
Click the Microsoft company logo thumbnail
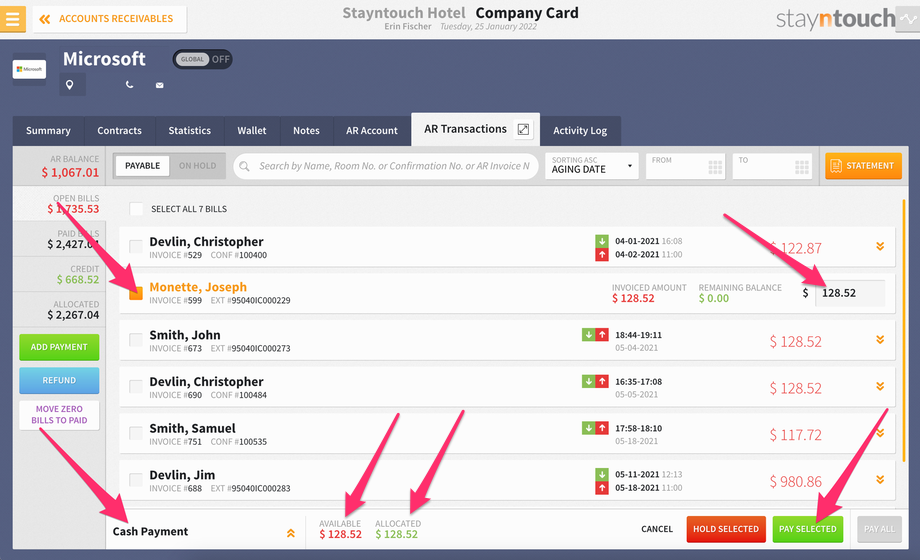click(x=29, y=69)
